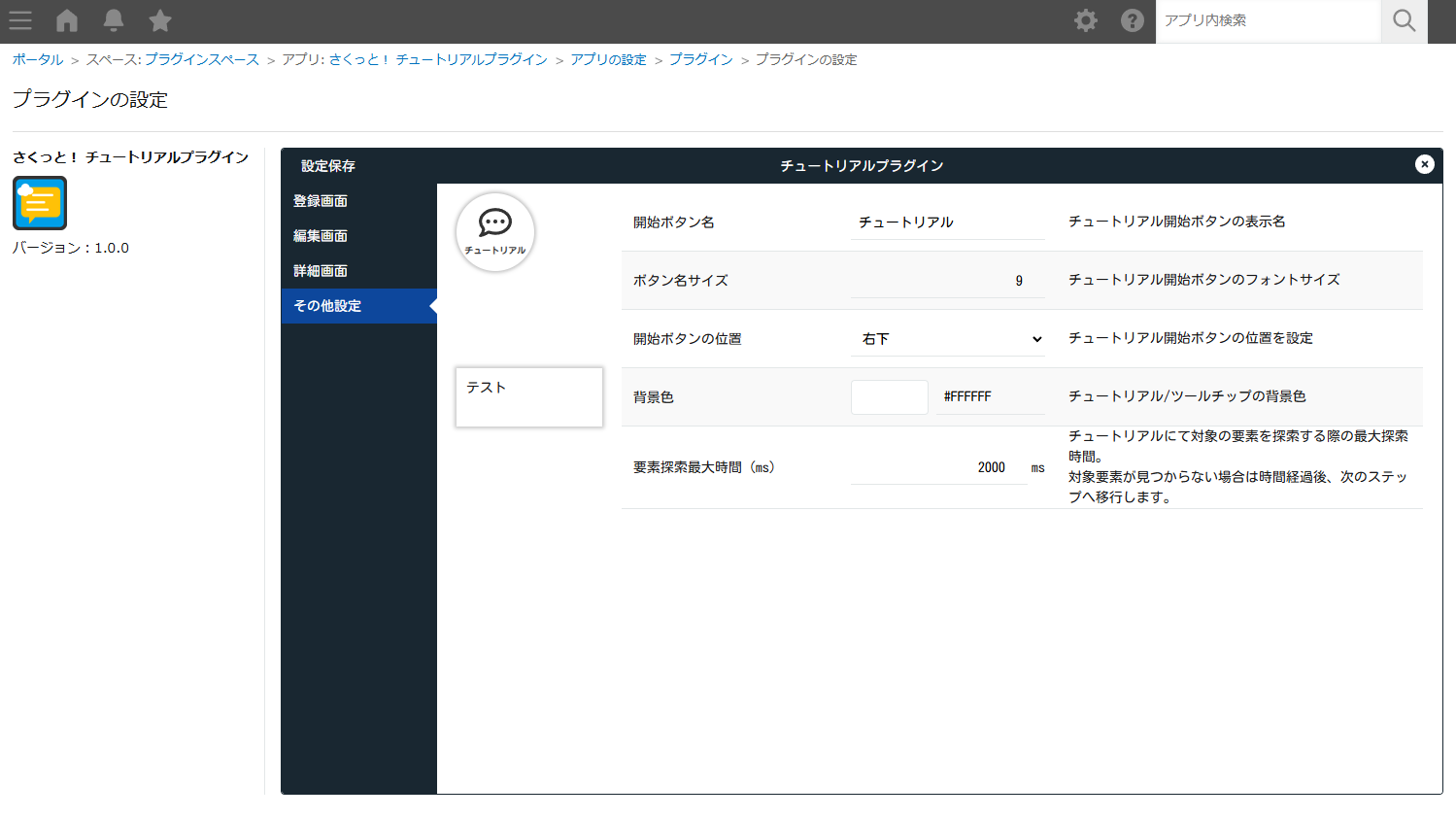Click the 開始ボタン名 text field
Screen dimensions: 1456x819
click(948, 222)
